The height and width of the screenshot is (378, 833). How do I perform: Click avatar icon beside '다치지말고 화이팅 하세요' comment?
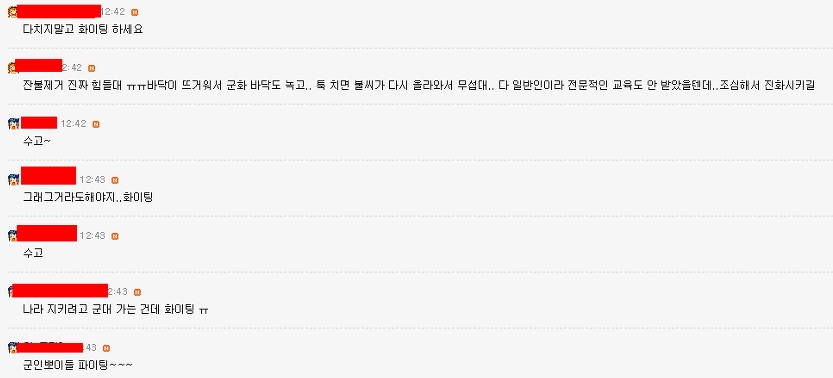coord(13,12)
